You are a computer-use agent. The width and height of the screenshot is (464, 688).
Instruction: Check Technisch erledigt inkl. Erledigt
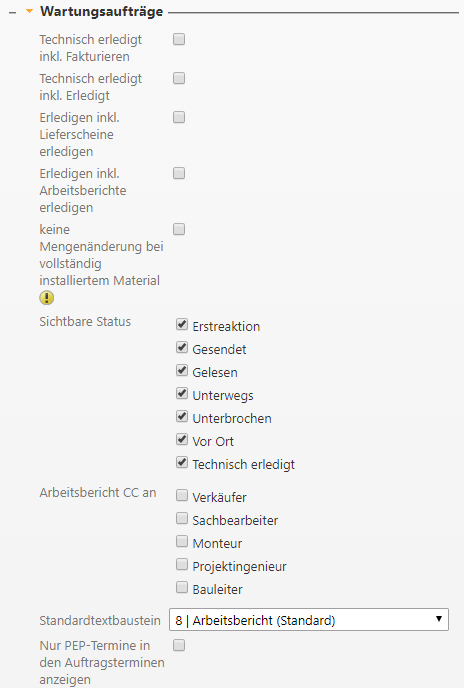click(179, 79)
